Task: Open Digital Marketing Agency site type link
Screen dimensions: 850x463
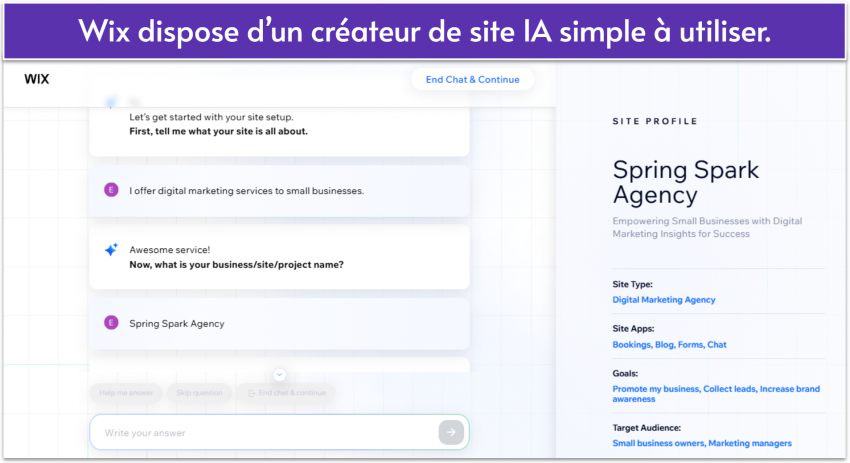Action: tap(664, 300)
